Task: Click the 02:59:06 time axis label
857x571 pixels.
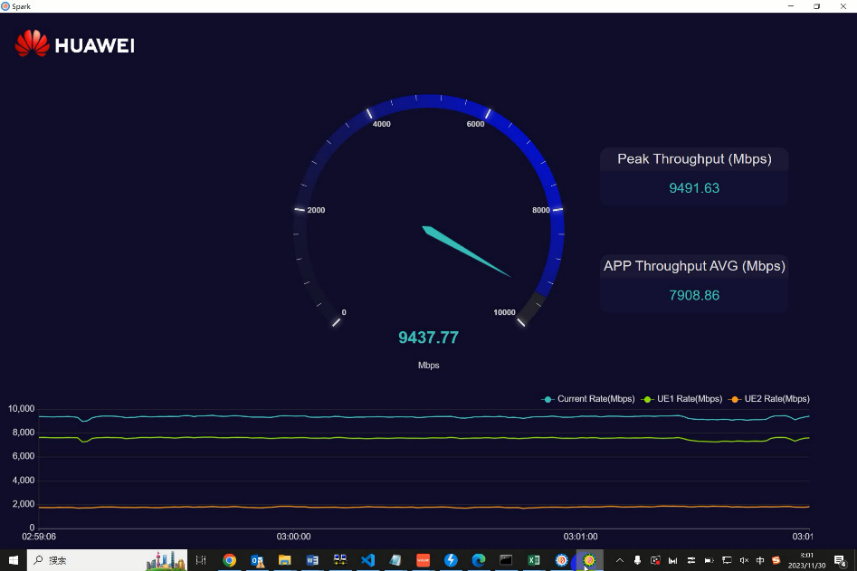Action: [39, 537]
